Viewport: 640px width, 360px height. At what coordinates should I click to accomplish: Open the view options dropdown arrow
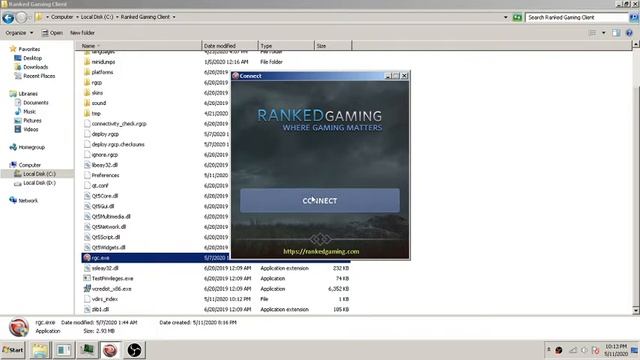(604, 33)
